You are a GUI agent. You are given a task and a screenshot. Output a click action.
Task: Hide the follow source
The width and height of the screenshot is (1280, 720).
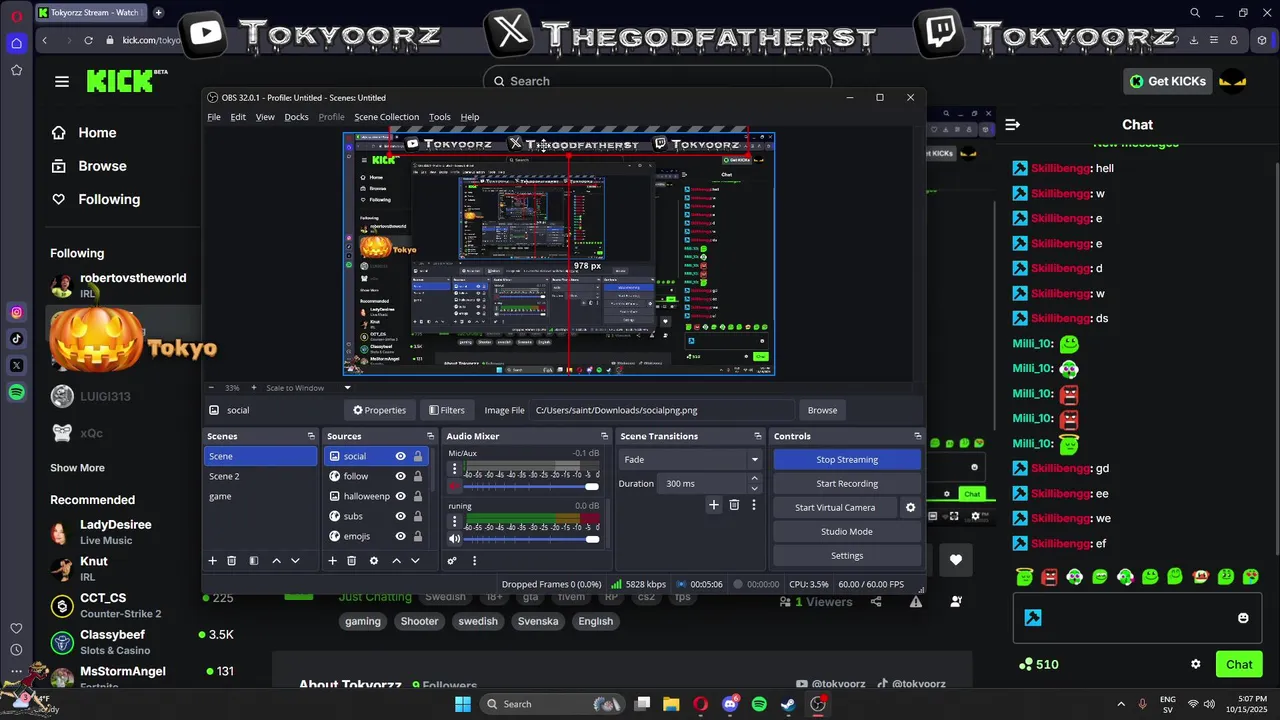click(x=400, y=476)
